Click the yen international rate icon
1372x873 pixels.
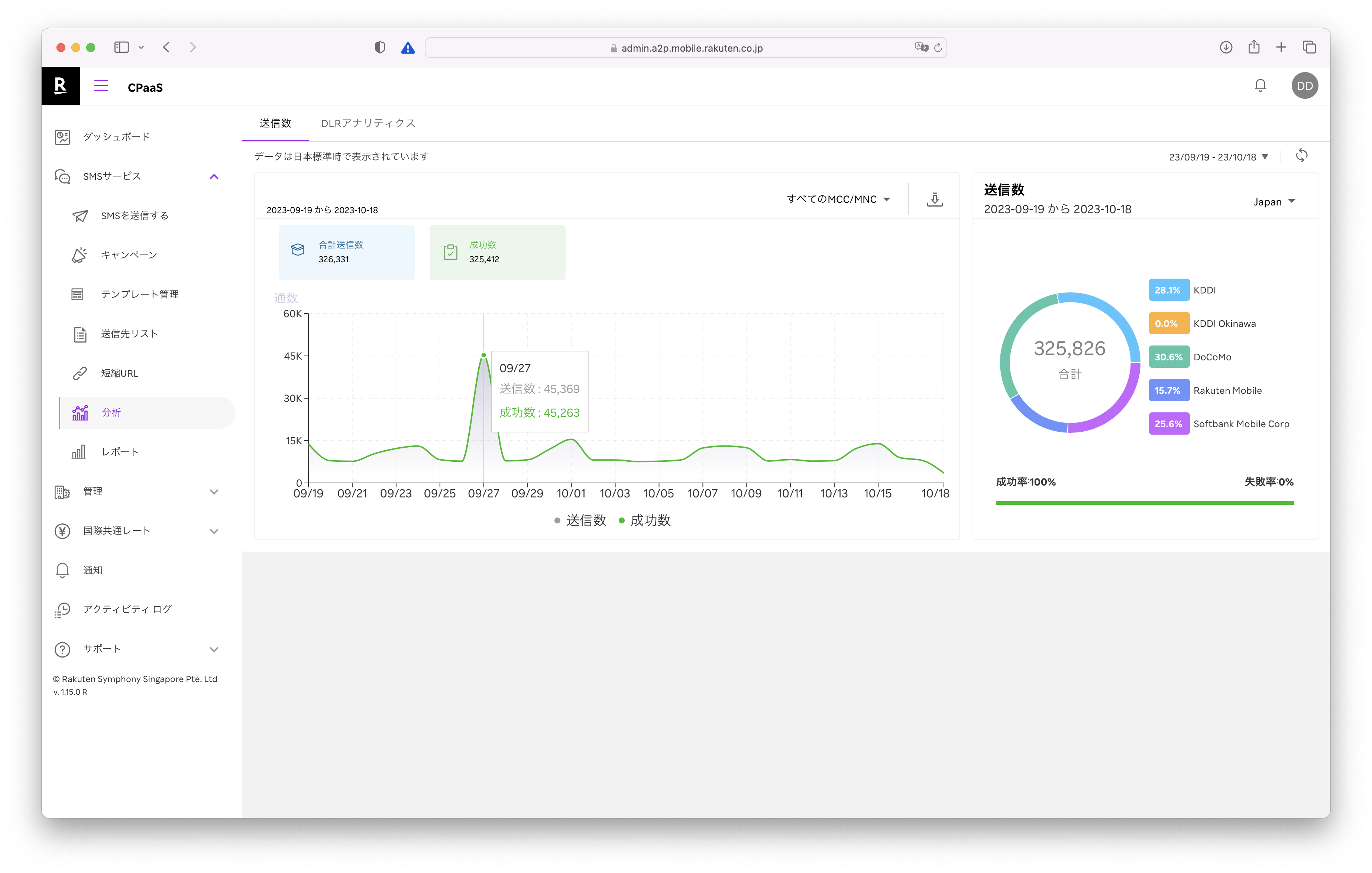click(62, 531)
